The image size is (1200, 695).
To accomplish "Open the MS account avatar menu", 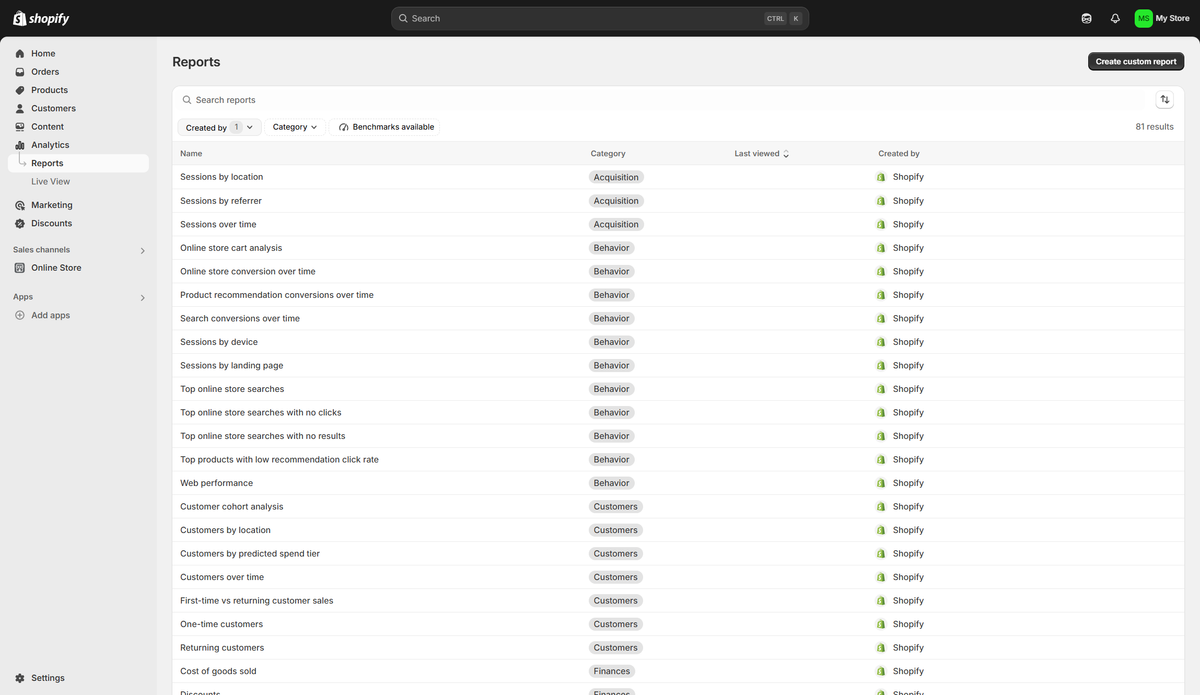I will point(1143,18).
